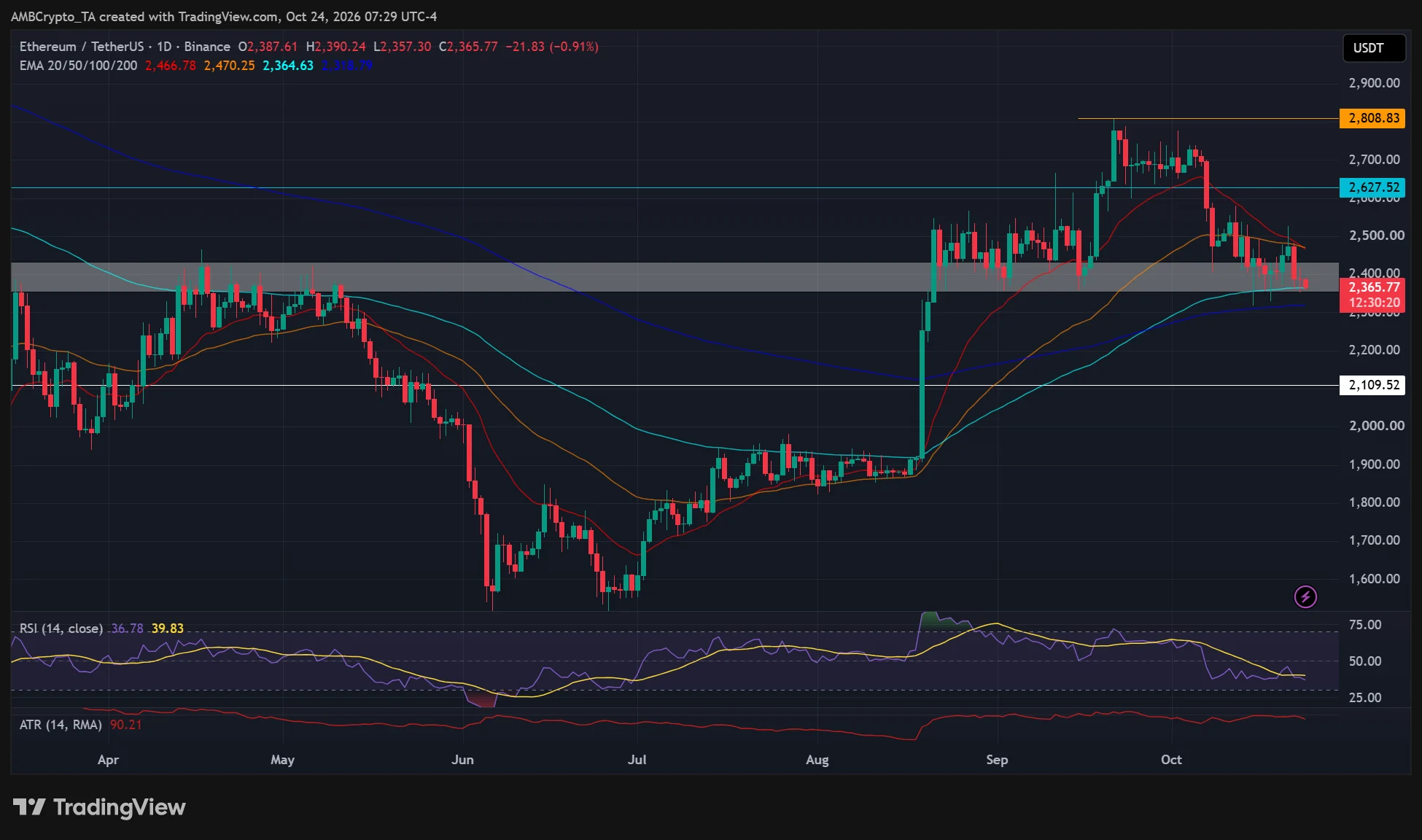Click the Ethereum / TetherUS symbol title

pos(82,47)
